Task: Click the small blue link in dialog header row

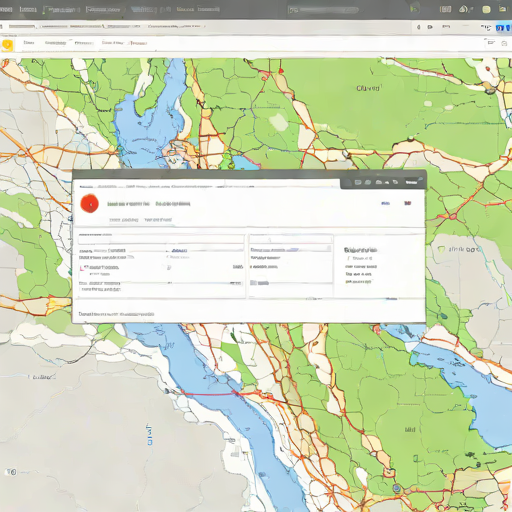Action: [386, 203]
